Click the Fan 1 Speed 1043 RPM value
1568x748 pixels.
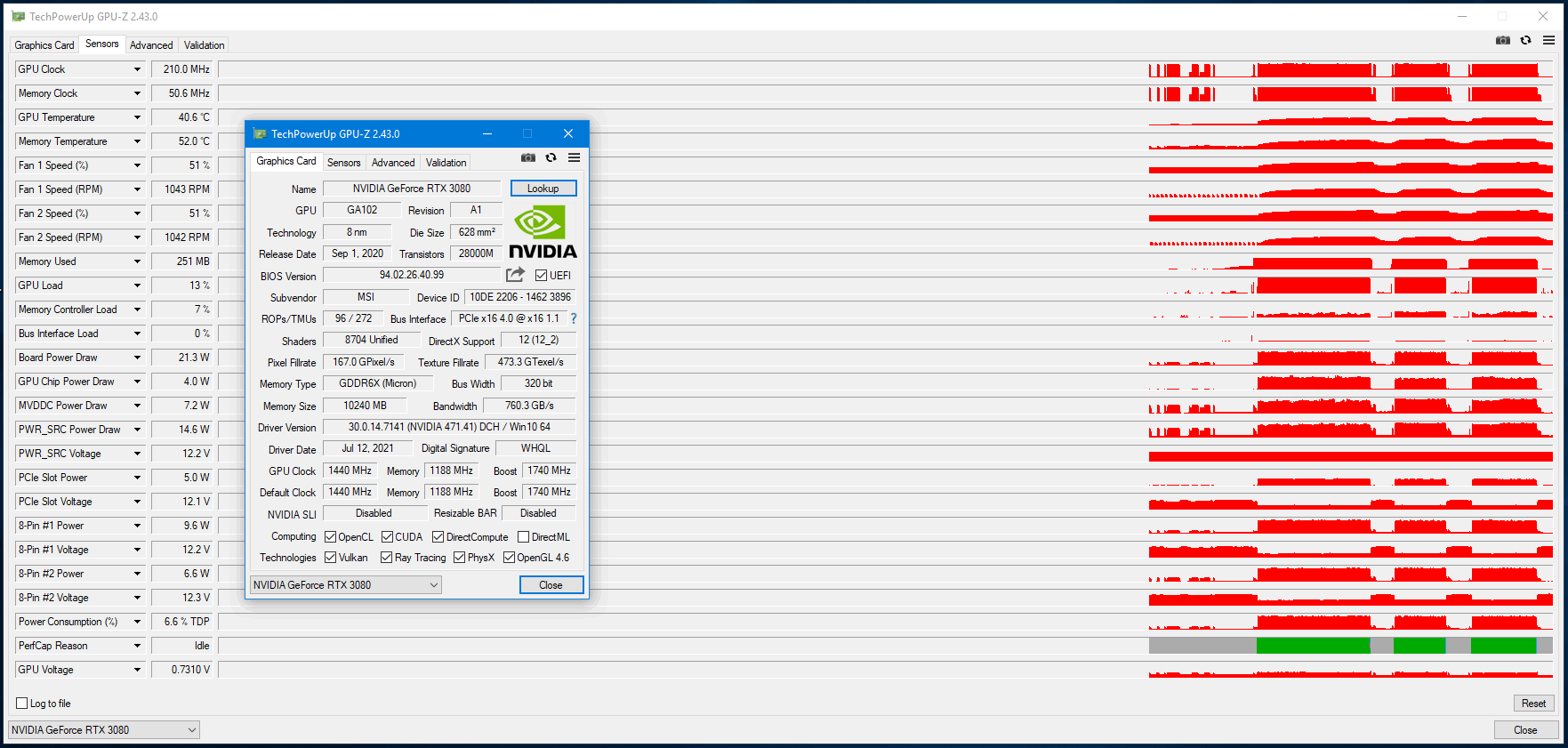coord(182,189)
